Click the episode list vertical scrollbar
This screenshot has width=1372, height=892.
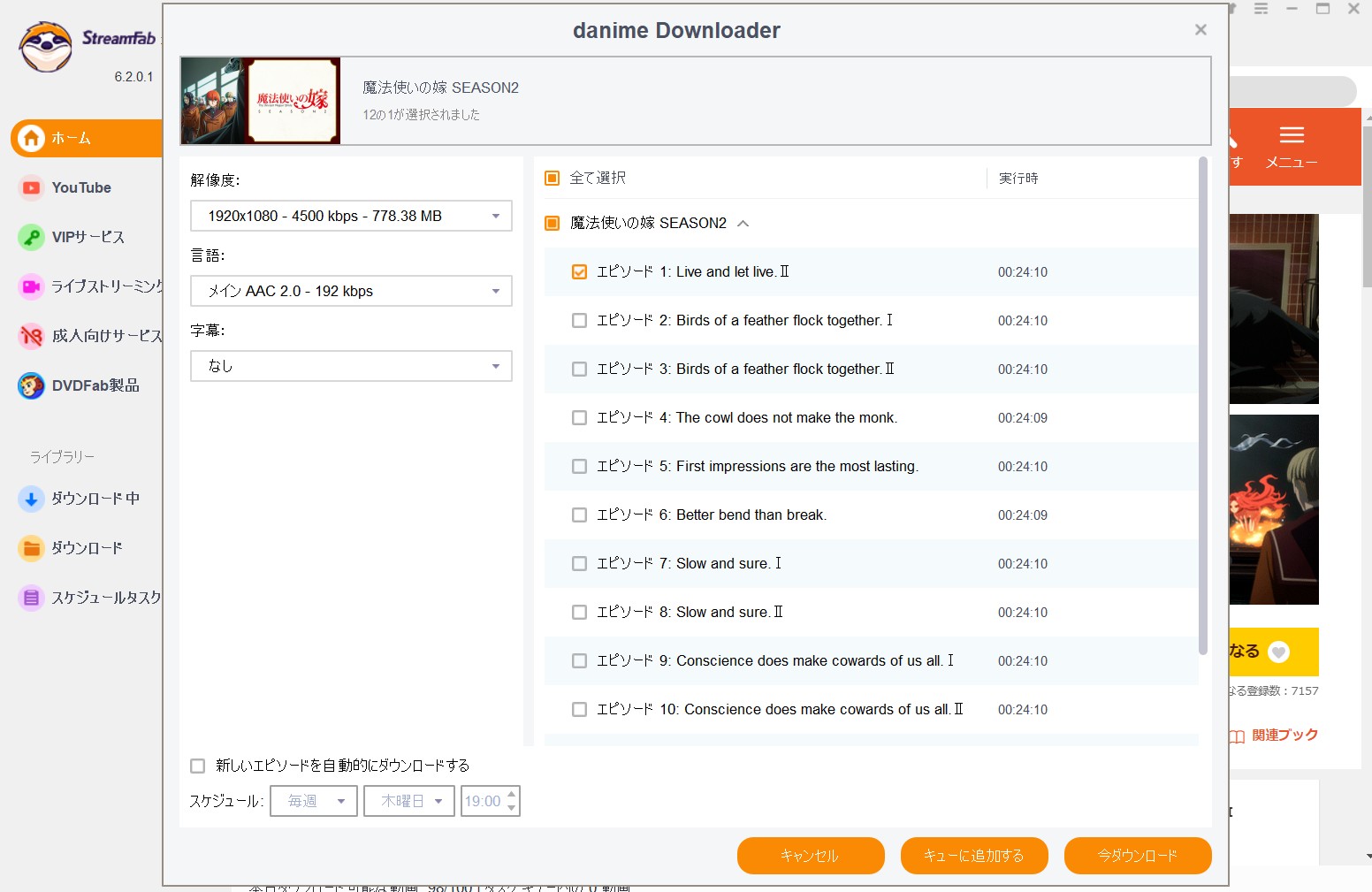tap(1203, 407)
